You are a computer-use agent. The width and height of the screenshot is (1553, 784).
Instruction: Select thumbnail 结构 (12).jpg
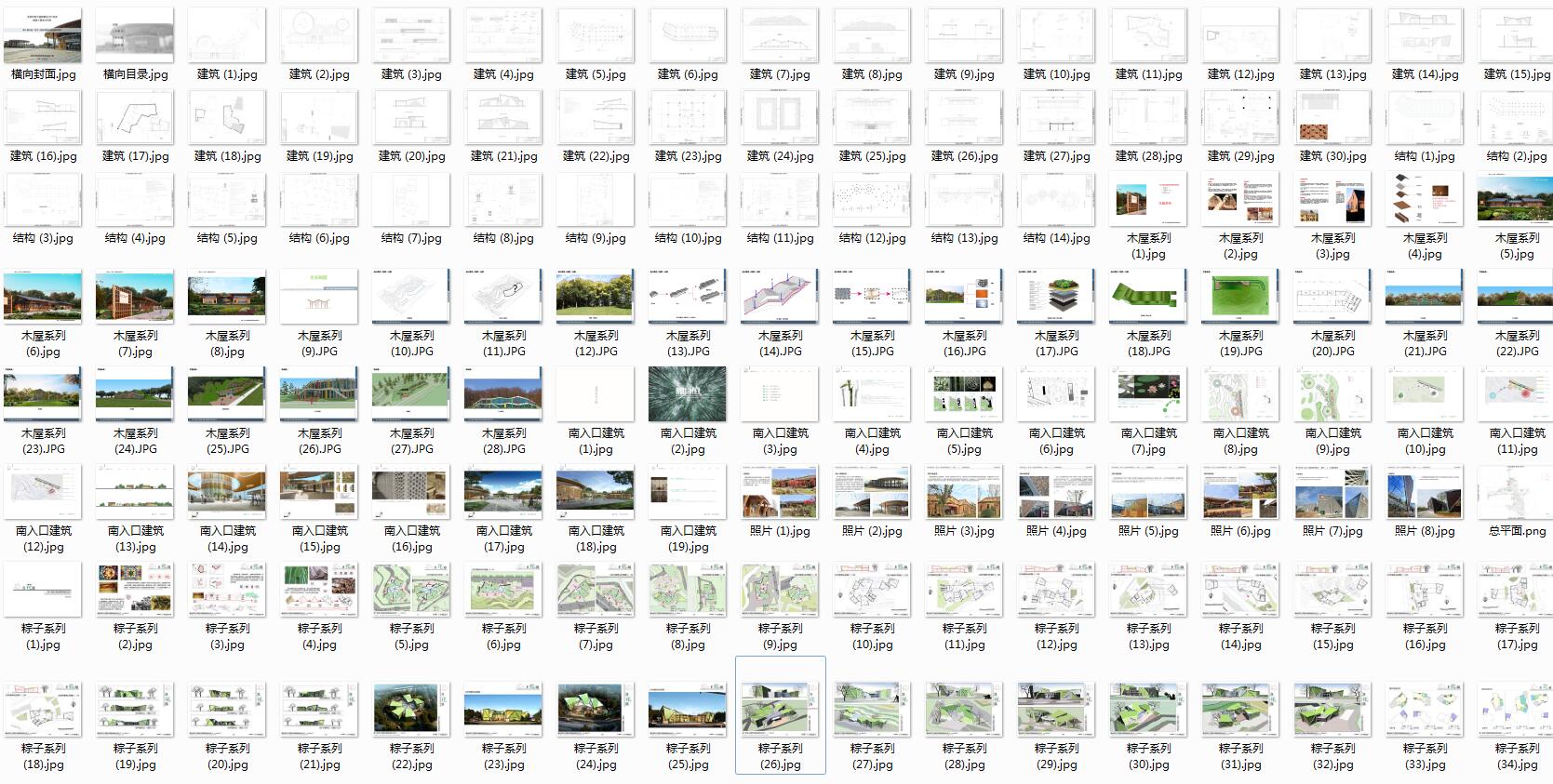coord(872,200)
